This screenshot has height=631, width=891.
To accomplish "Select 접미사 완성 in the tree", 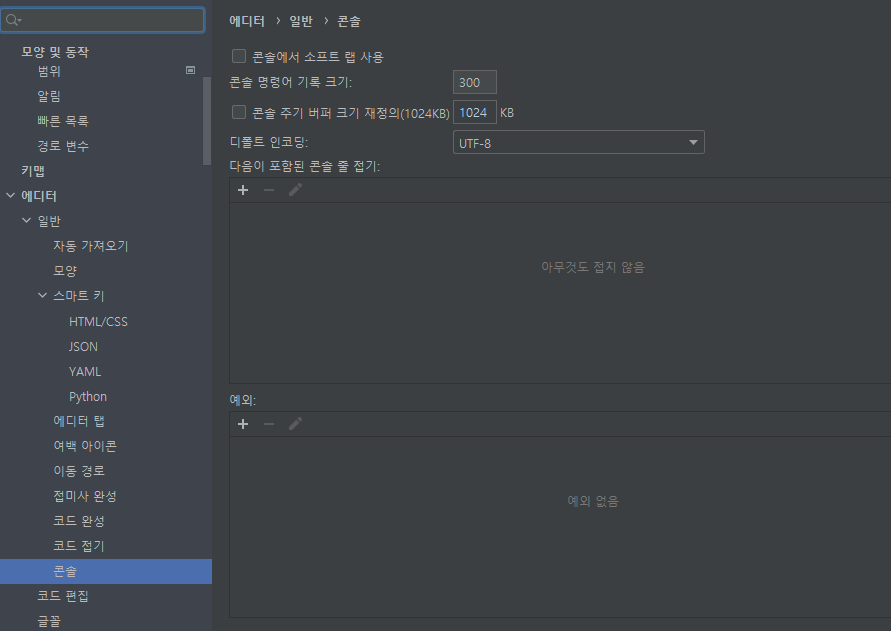I will (x=85, y=496).
